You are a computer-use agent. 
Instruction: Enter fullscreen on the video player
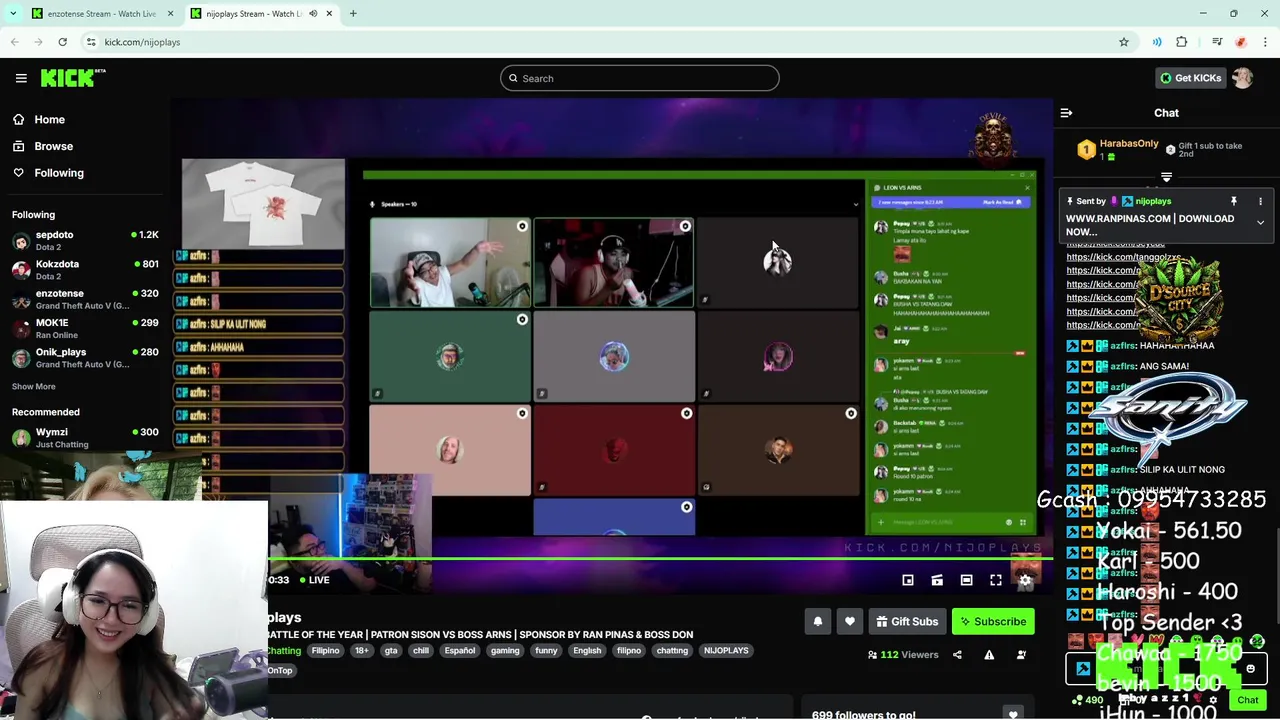[x=996, y=580]
